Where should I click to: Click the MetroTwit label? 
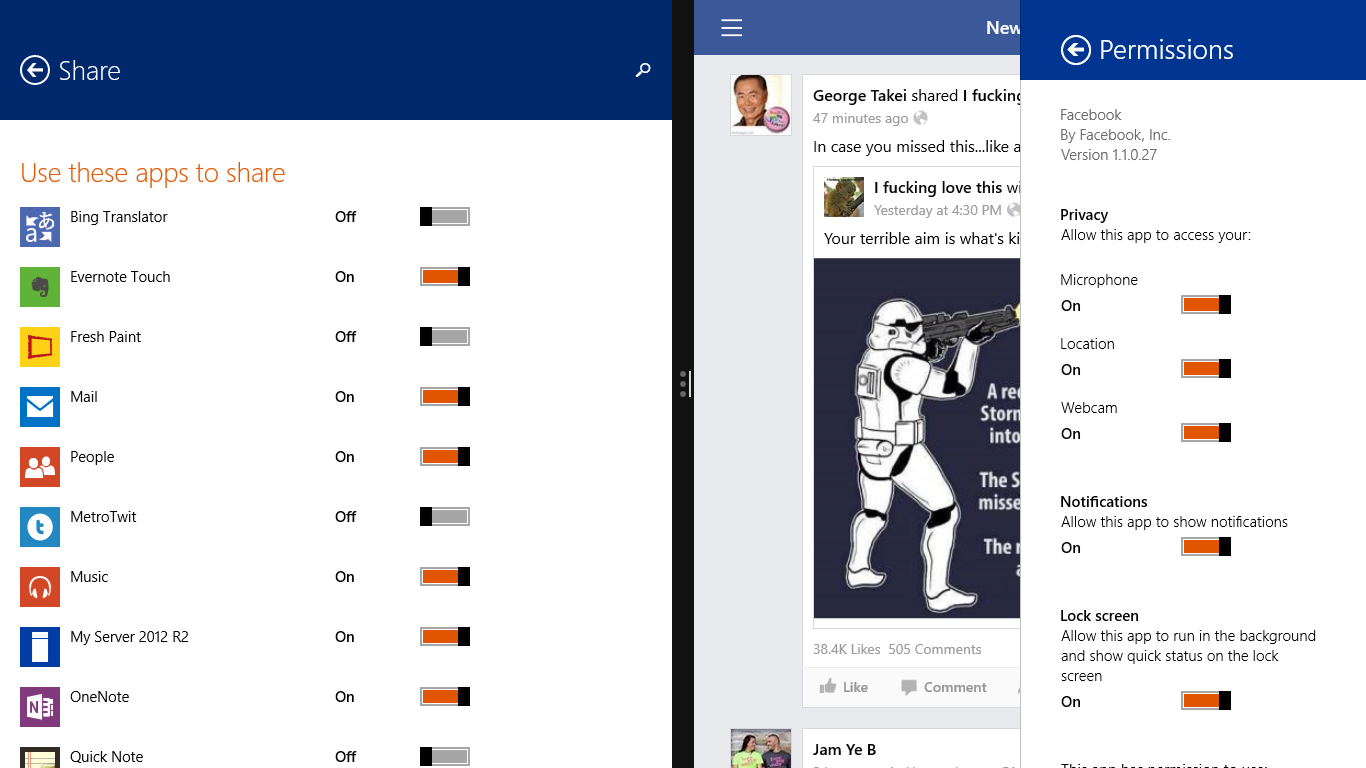point(103,517)
